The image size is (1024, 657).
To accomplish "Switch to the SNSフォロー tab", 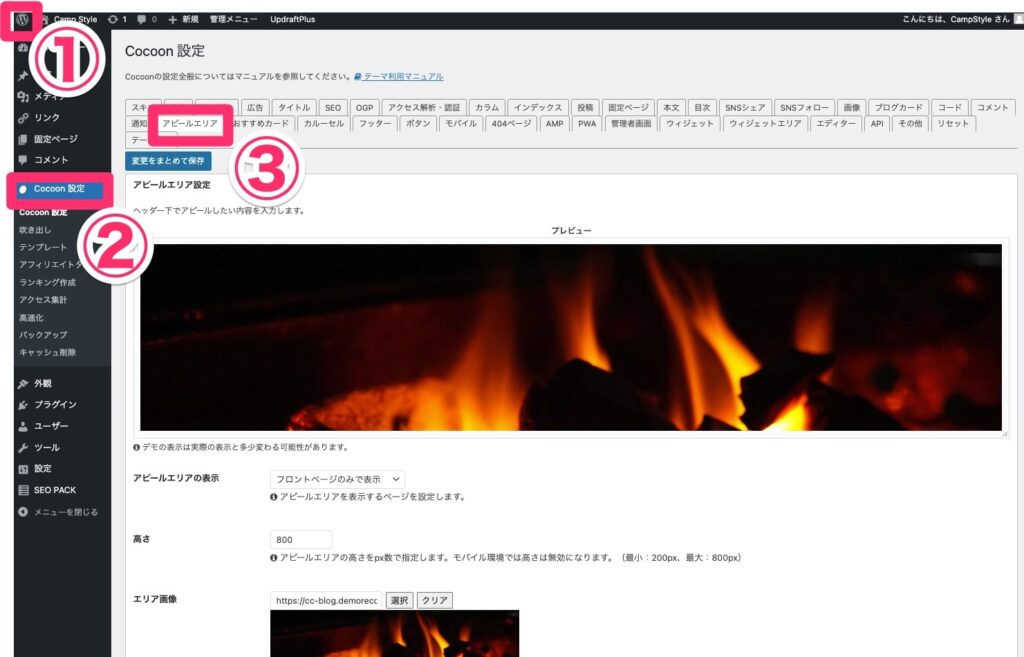I will coord(804,108).
